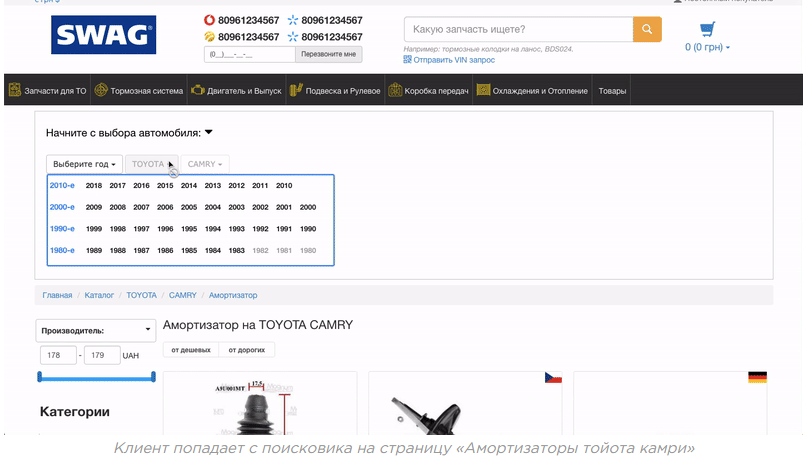Open Коробка передач menu
803x463 pixels.
click(x=428, y=90)
